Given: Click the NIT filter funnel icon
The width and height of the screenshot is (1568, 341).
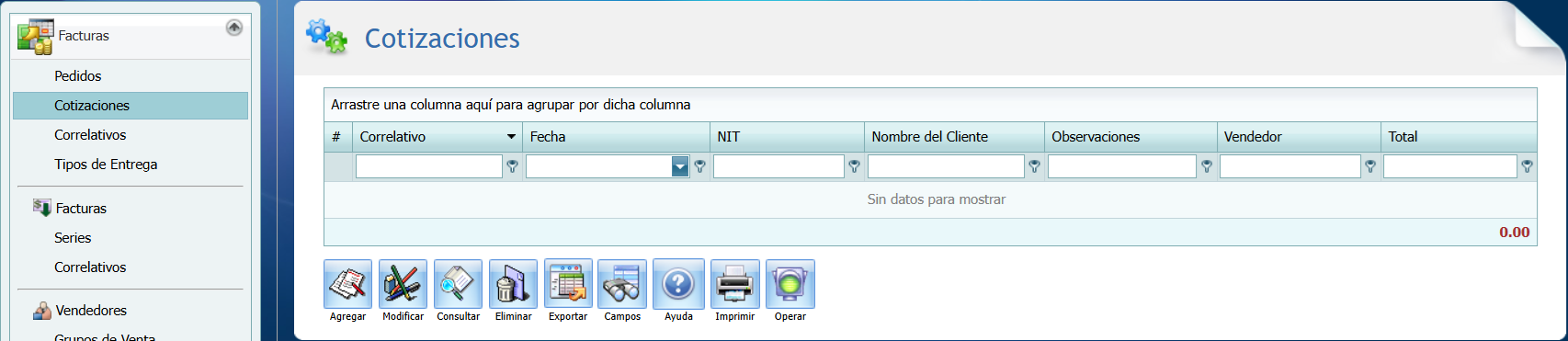Looking at the screenshot, I should coord(855,166).
